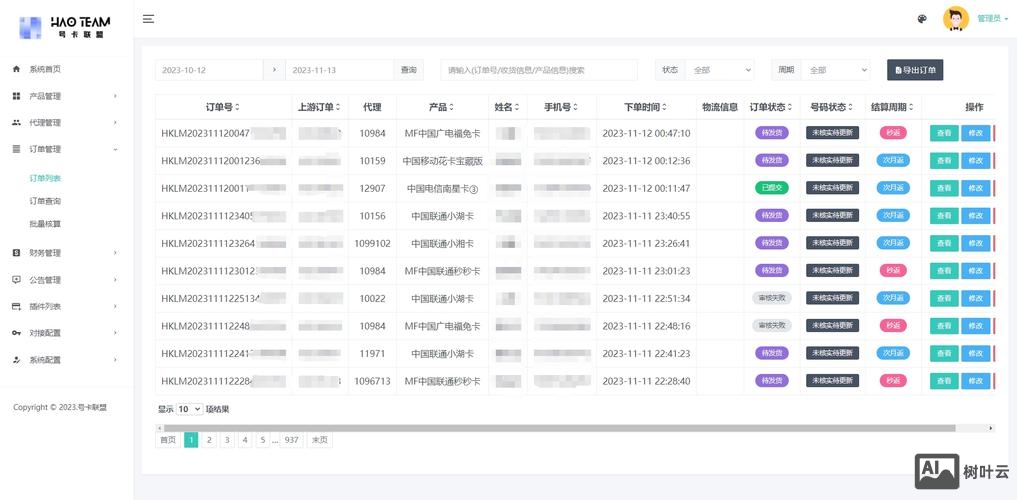
Task: Go to 首页 first page
Action: click(x=167, y=440)
